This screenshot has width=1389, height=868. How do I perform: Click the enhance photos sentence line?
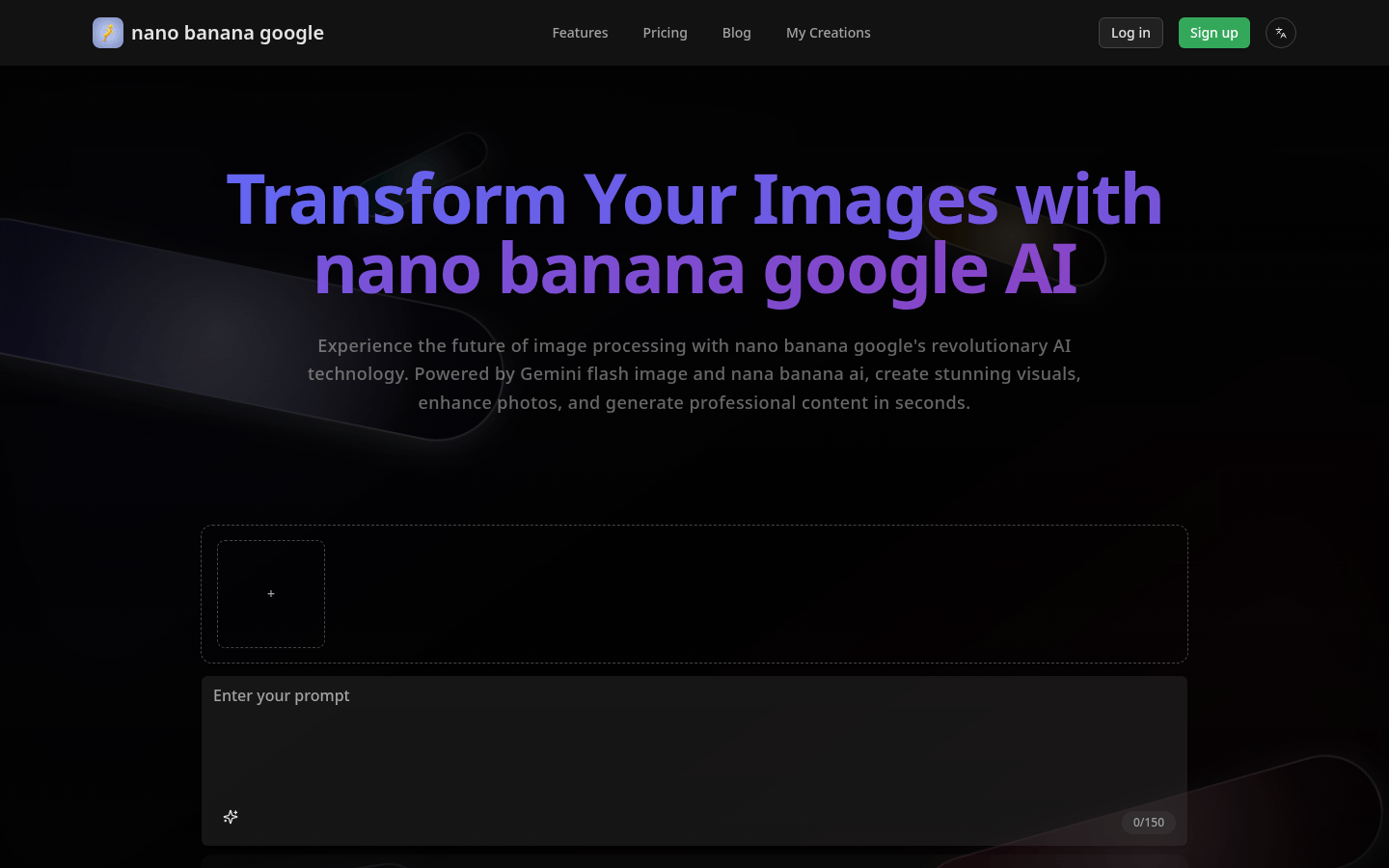click(x=694, y=402)
